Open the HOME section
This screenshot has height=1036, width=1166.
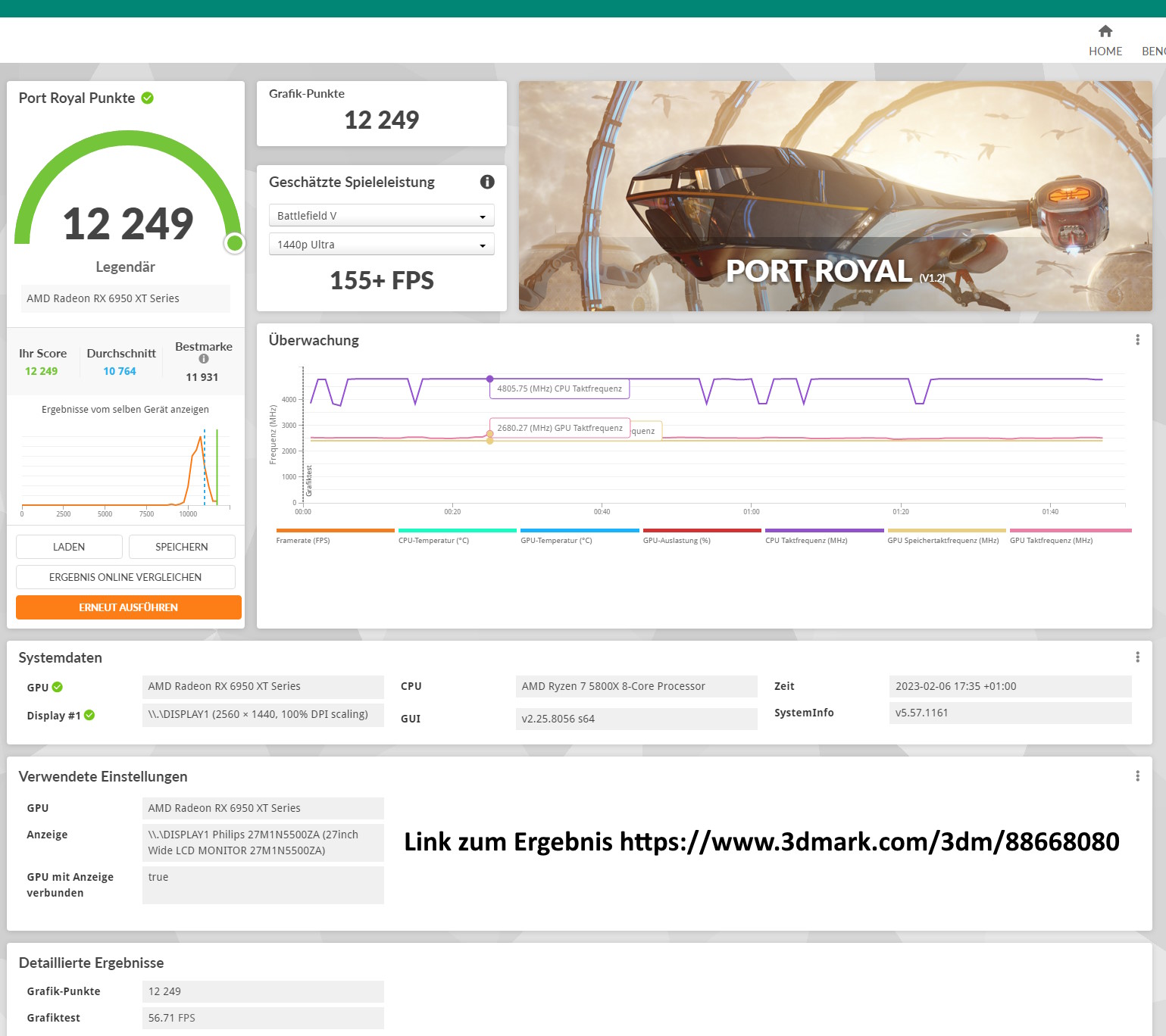(x=1105, y=41)
